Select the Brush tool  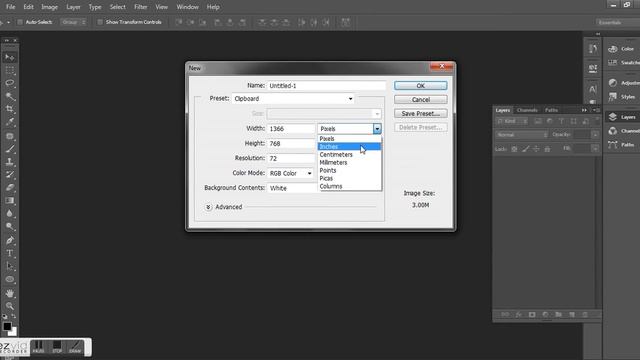9,149
